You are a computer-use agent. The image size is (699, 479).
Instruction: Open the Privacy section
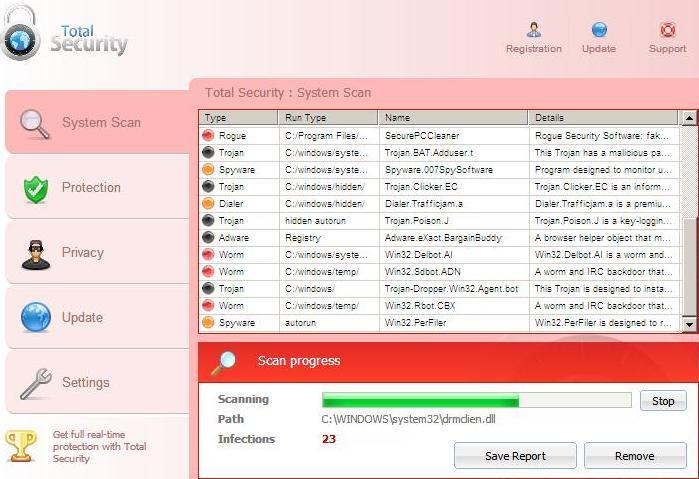coord(97,252)
